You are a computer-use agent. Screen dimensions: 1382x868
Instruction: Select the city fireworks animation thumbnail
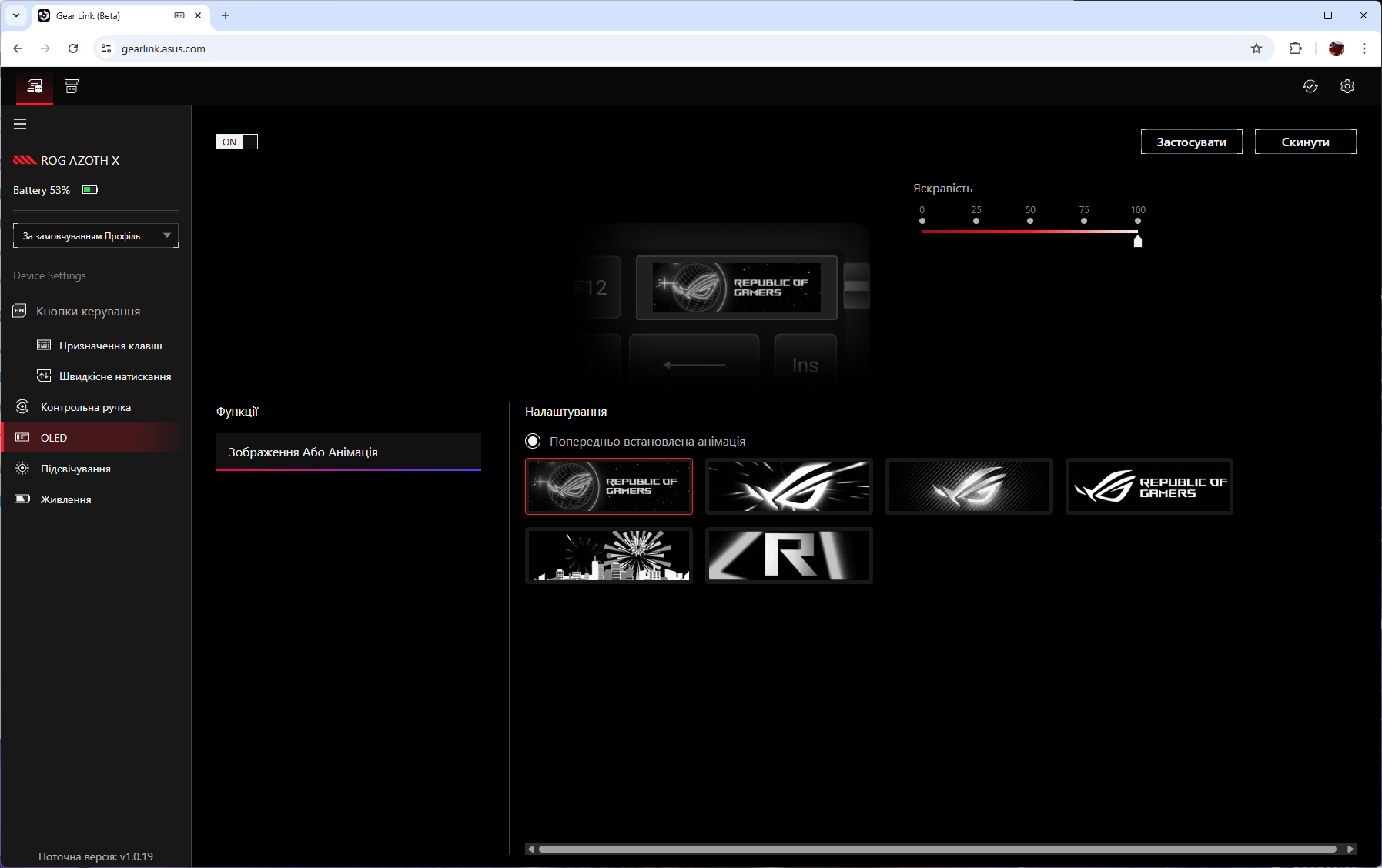[609, 556]
